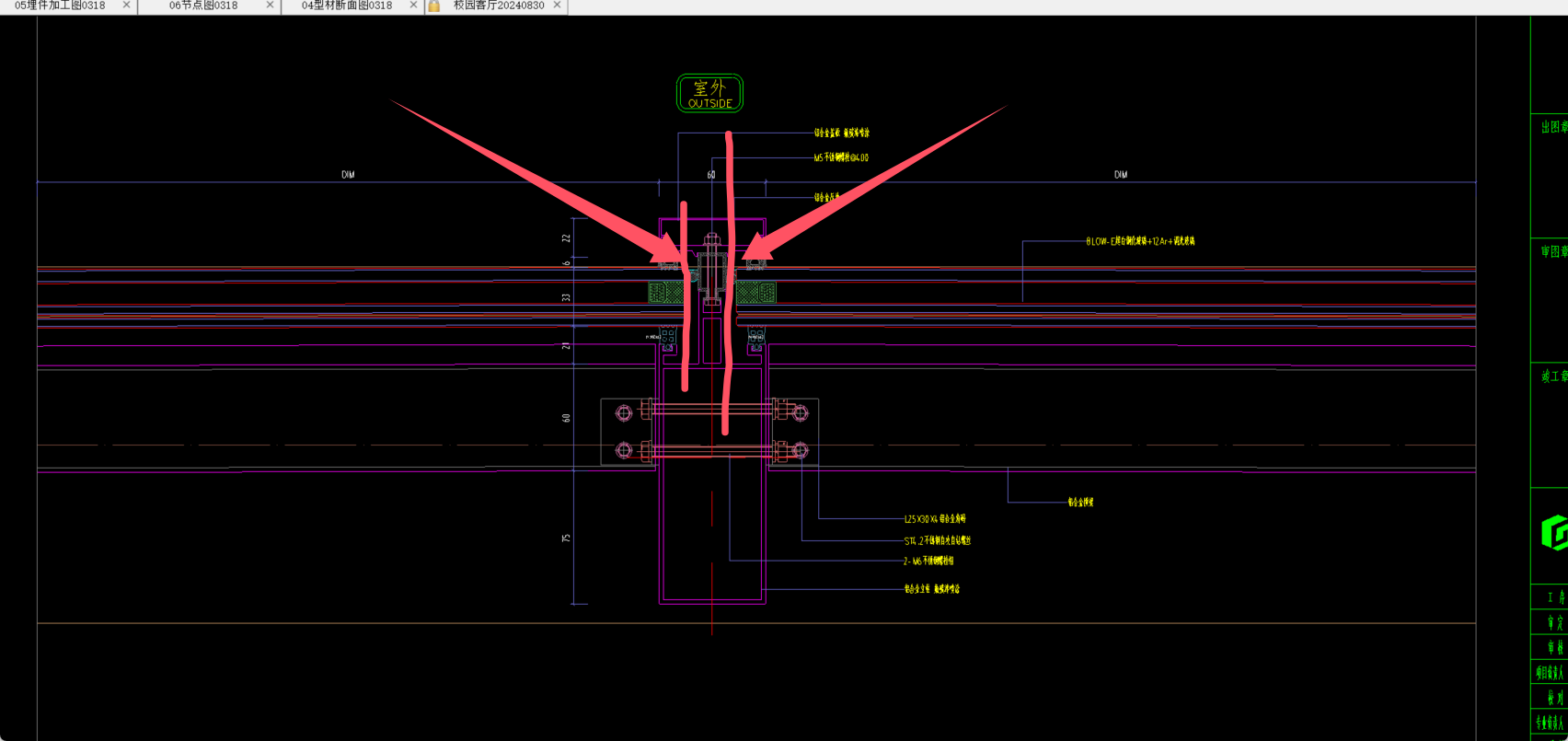Open the 06节点图0318 drawing tab
The width and height of the screenshot is (1568, 741).
[x=202, y=6]
